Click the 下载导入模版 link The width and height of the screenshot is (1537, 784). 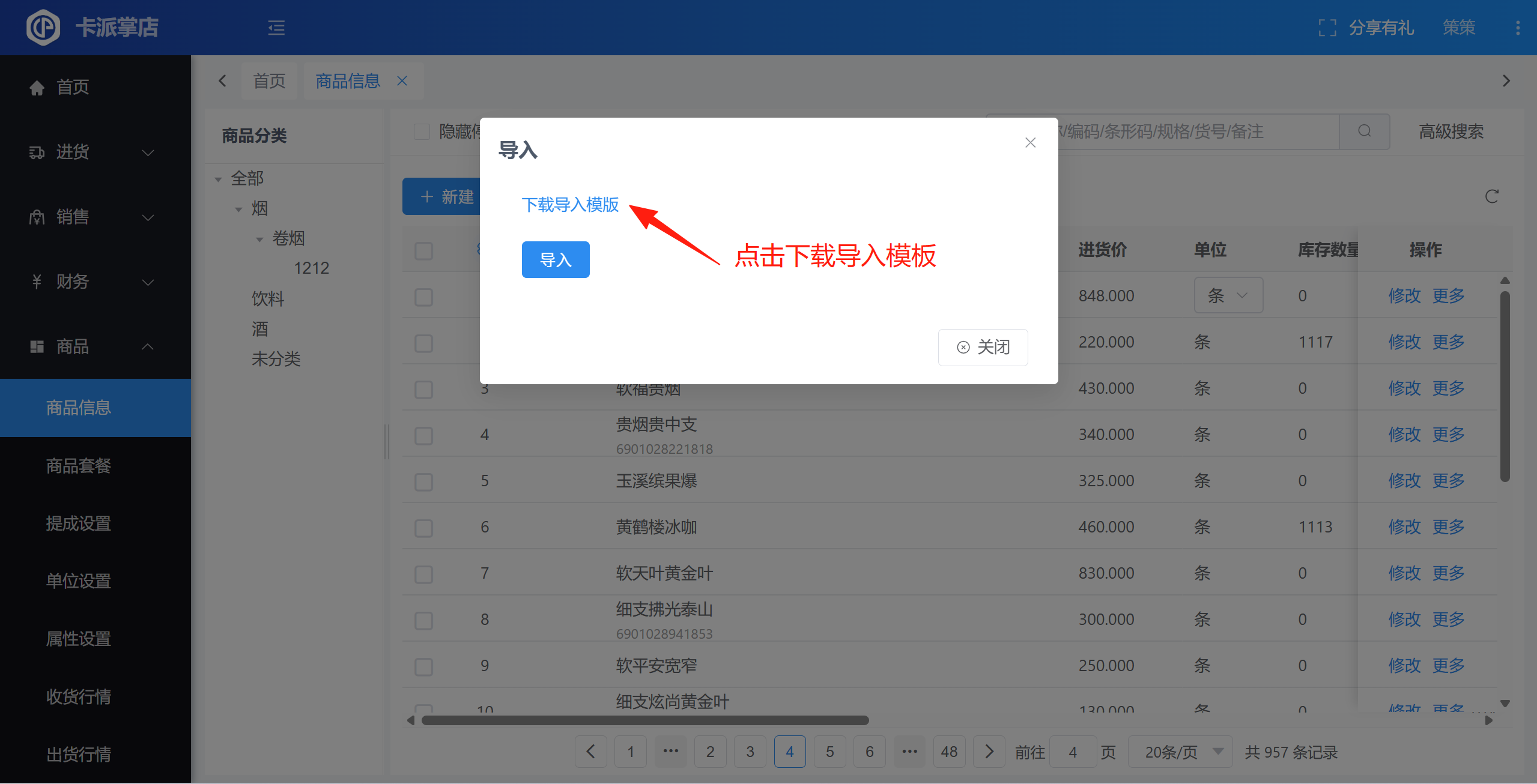pyautogui.click(x=570, y=205)
